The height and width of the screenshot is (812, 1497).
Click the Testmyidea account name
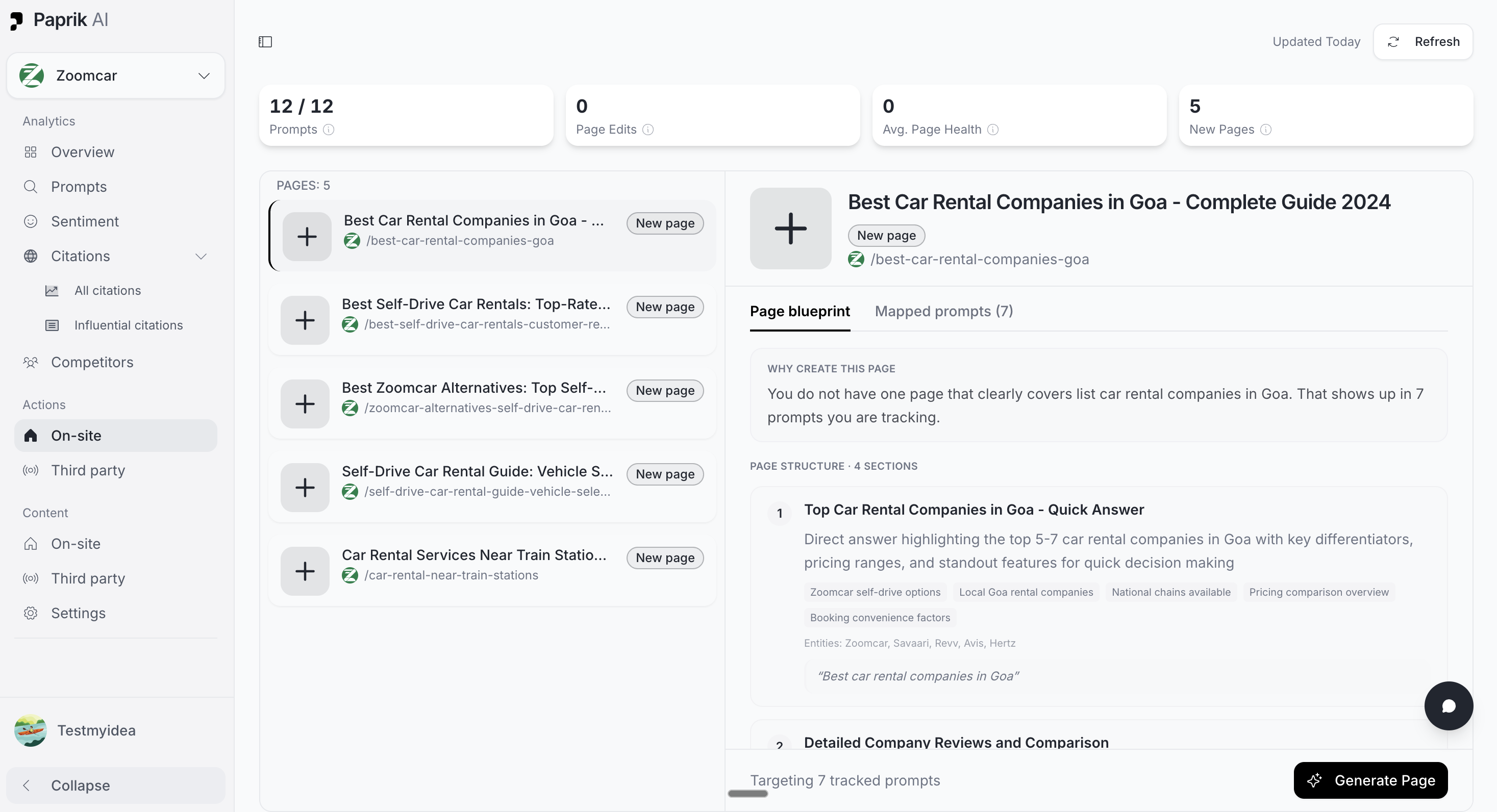[96, 731]
